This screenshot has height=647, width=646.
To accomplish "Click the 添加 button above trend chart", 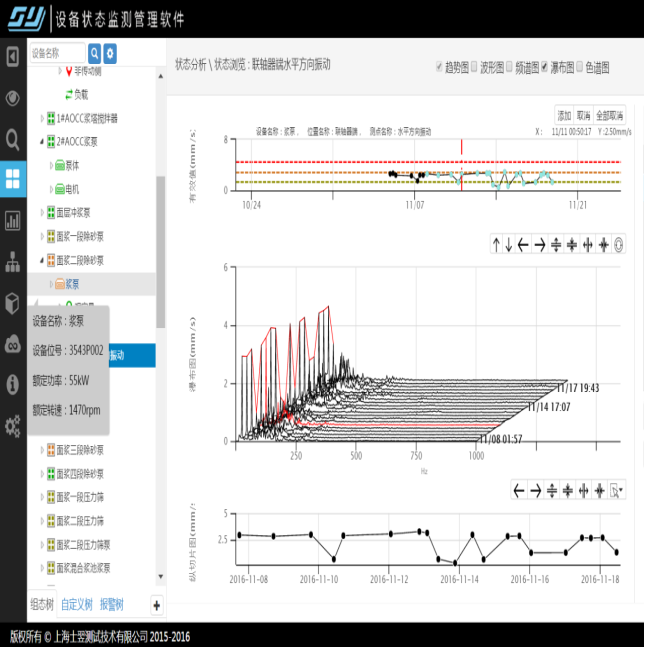I will (x=564, y=115).
